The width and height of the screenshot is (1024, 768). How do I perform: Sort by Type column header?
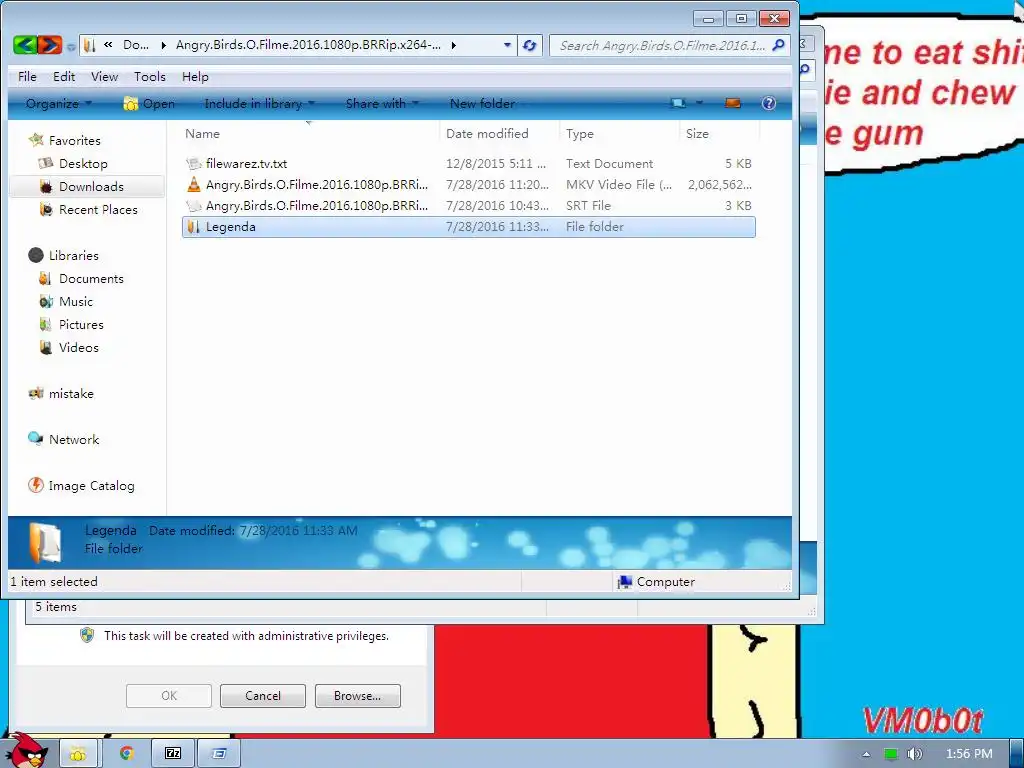pos(580,133)
